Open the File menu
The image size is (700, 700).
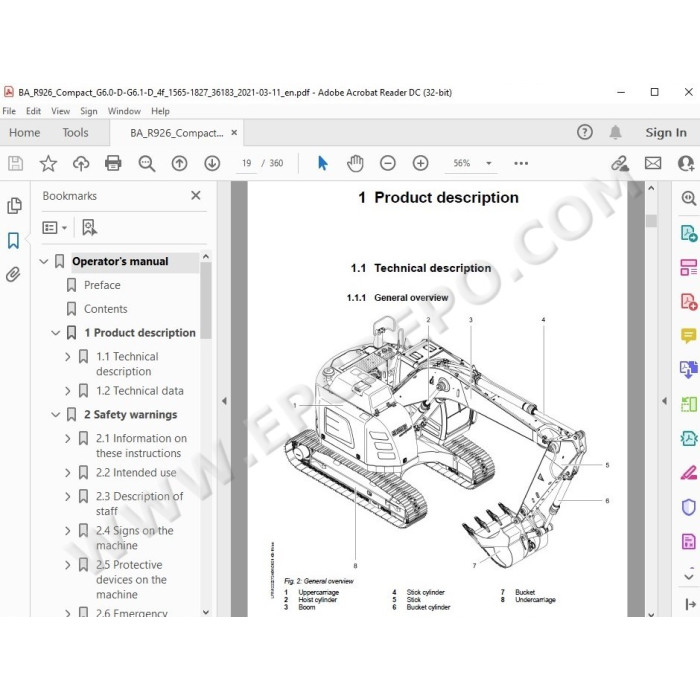pyautogui.click(x=9, y=111)
